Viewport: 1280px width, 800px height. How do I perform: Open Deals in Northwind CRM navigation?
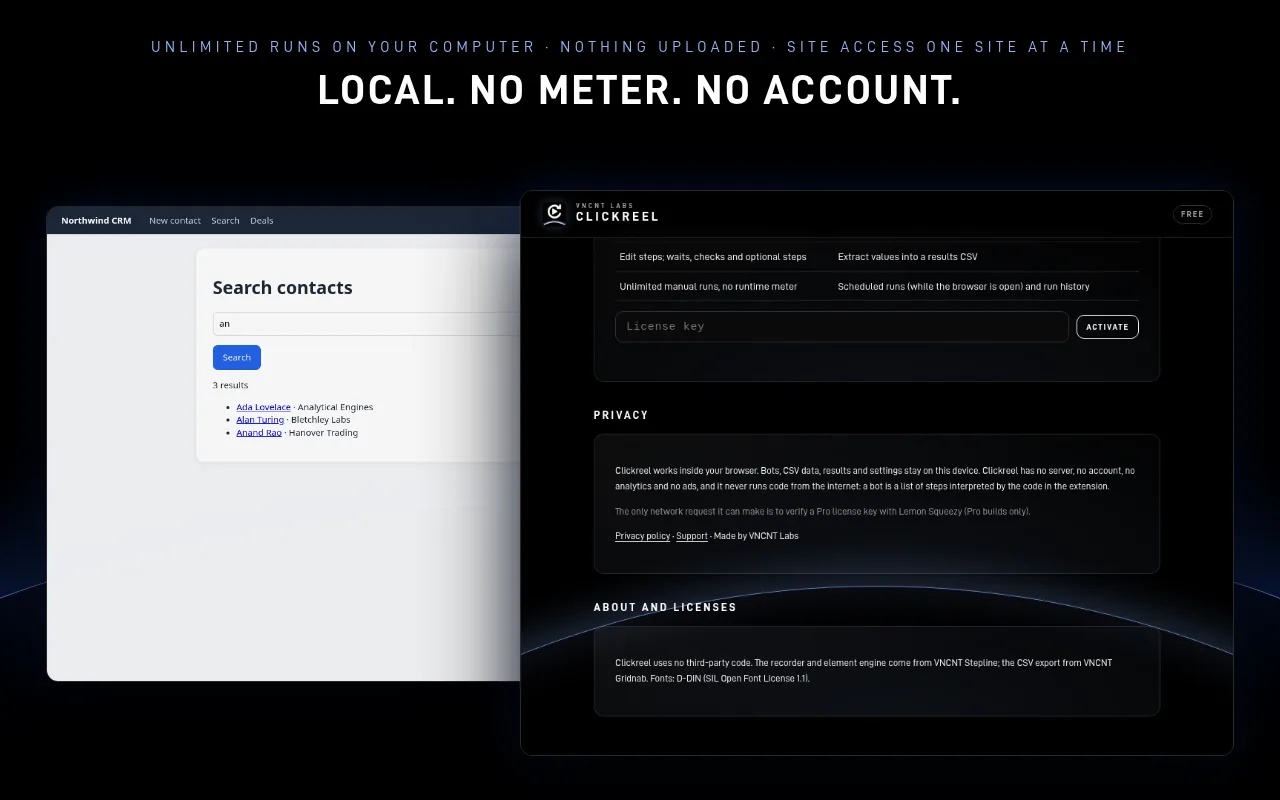pyautogui.click(x=262, y=221)
